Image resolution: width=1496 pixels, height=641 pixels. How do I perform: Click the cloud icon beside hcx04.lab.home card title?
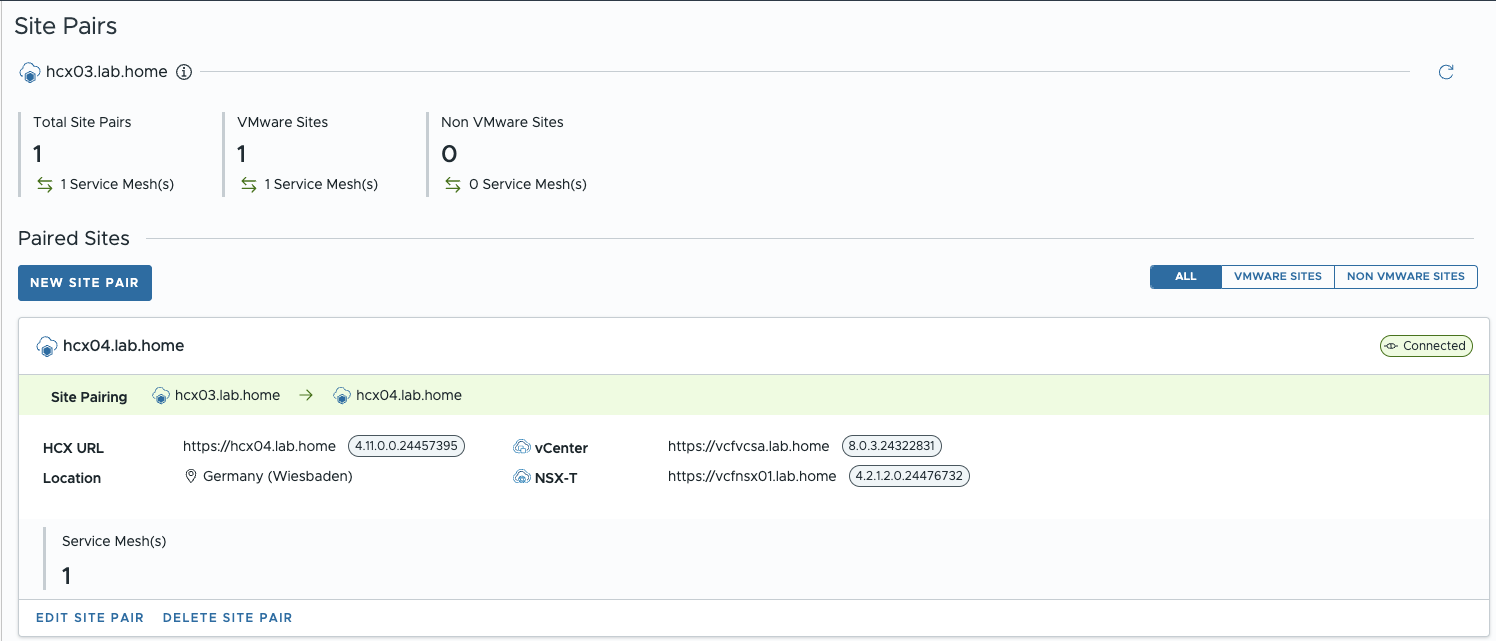[46, 346]
